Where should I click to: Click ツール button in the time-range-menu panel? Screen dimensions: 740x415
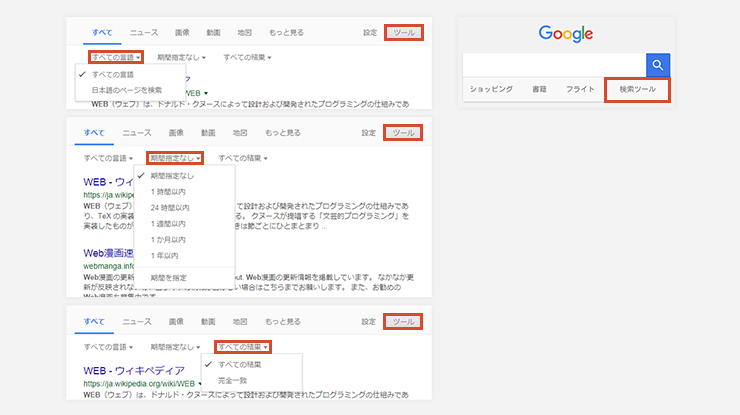pos(403,133)
